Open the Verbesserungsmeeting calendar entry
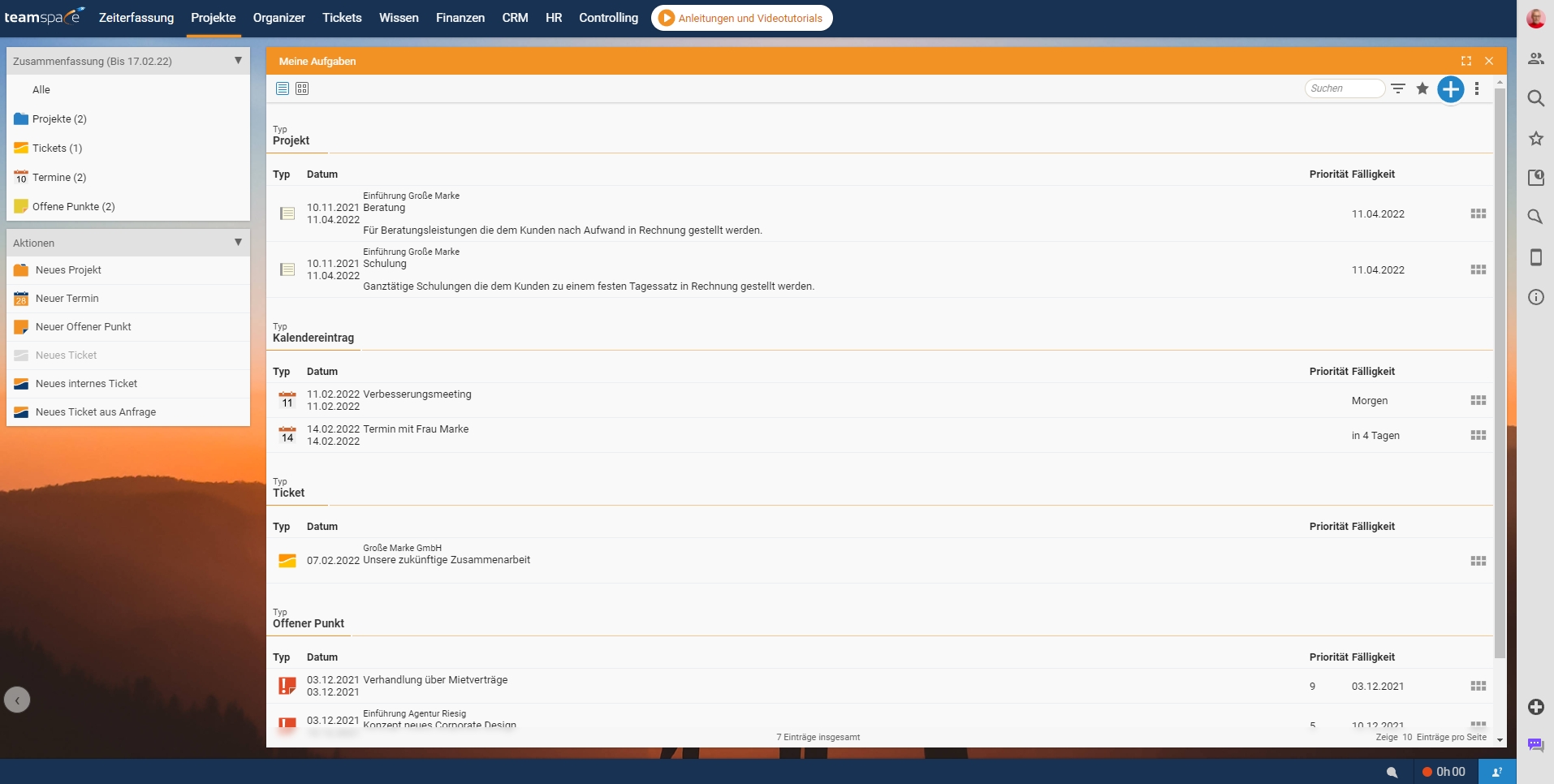This screenshot has height=784, width=1554. click(417, 394)
